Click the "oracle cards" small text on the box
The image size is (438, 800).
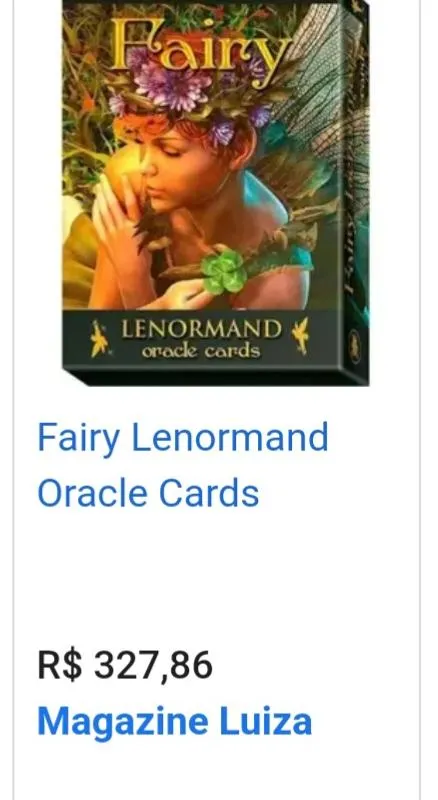201,352
